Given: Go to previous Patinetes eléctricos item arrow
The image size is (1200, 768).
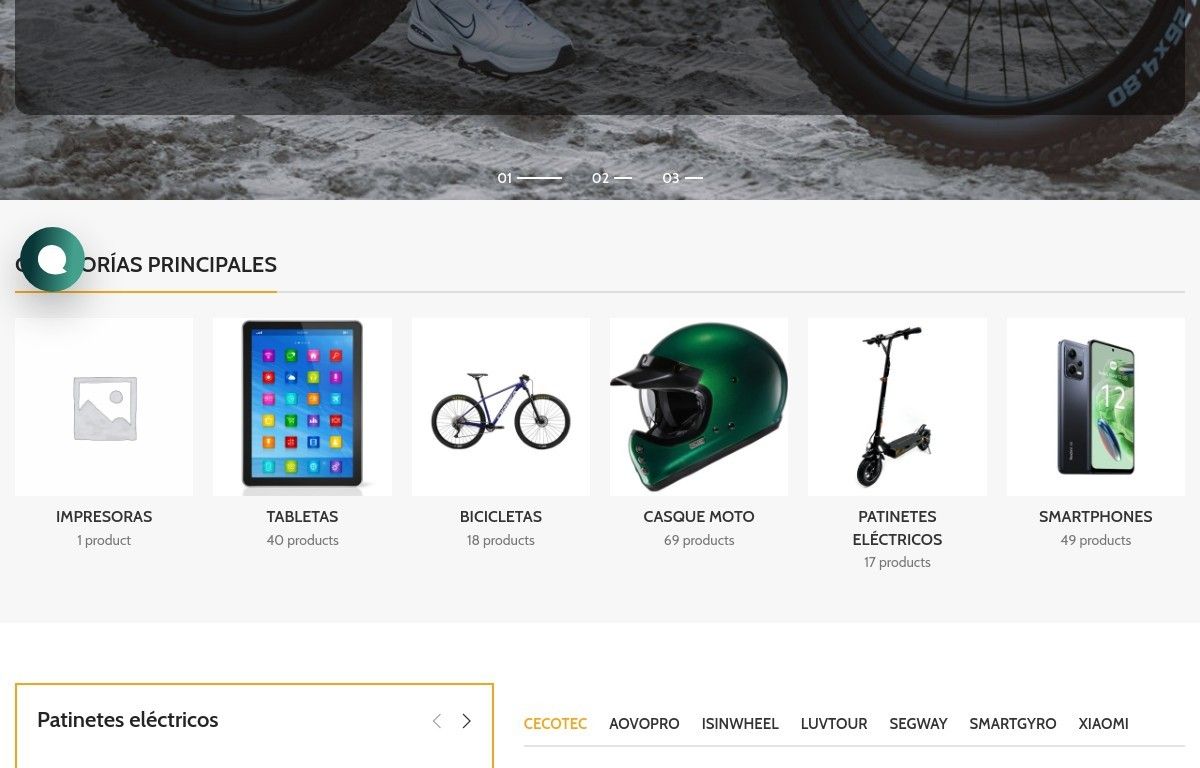Looking at the screenshot, I should tap(437, 721).
